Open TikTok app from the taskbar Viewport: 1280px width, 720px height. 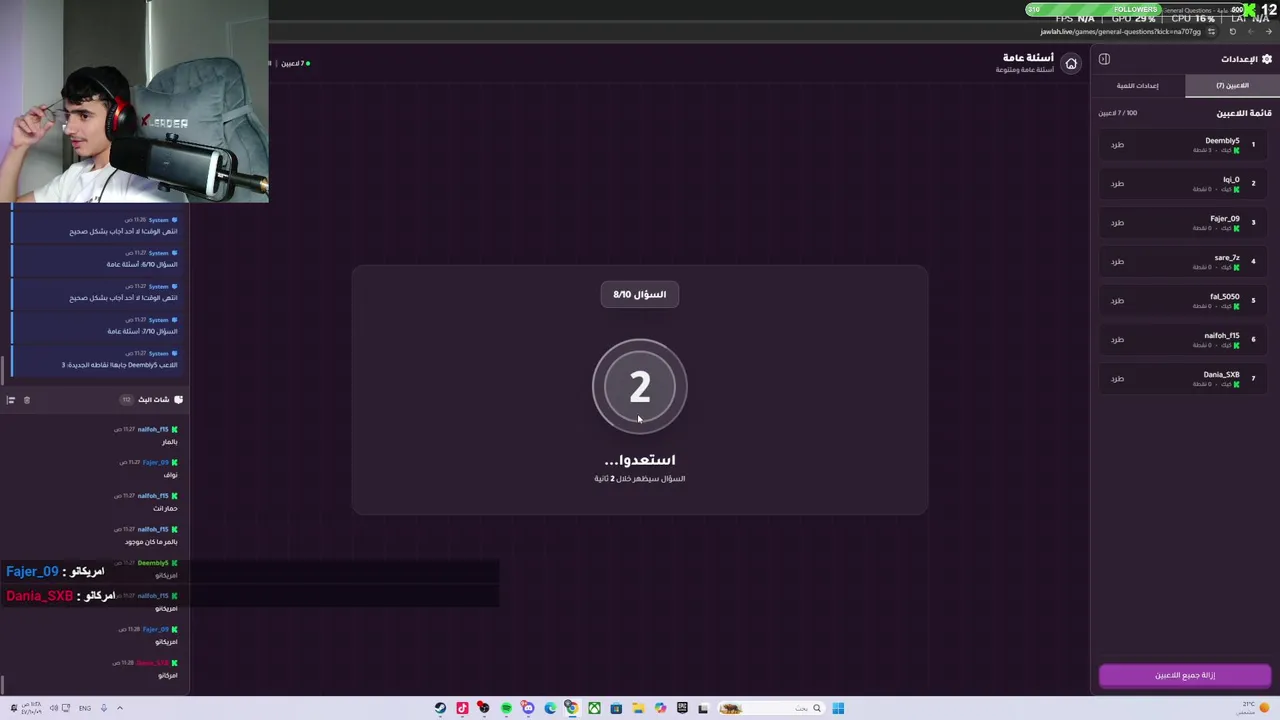(x=462, y=708)
